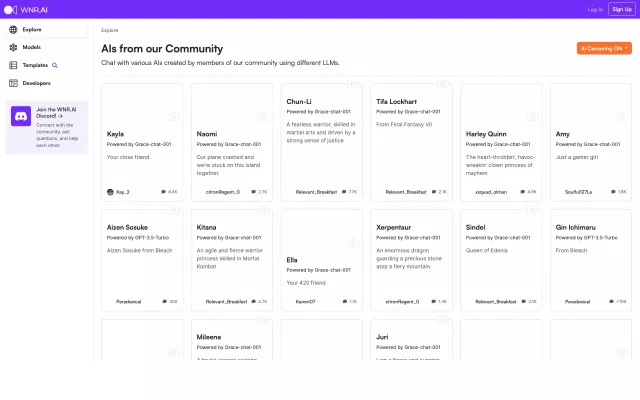Click the WNR.AI logo icon
Screen dimensions: 640x400
pos(11,9)
